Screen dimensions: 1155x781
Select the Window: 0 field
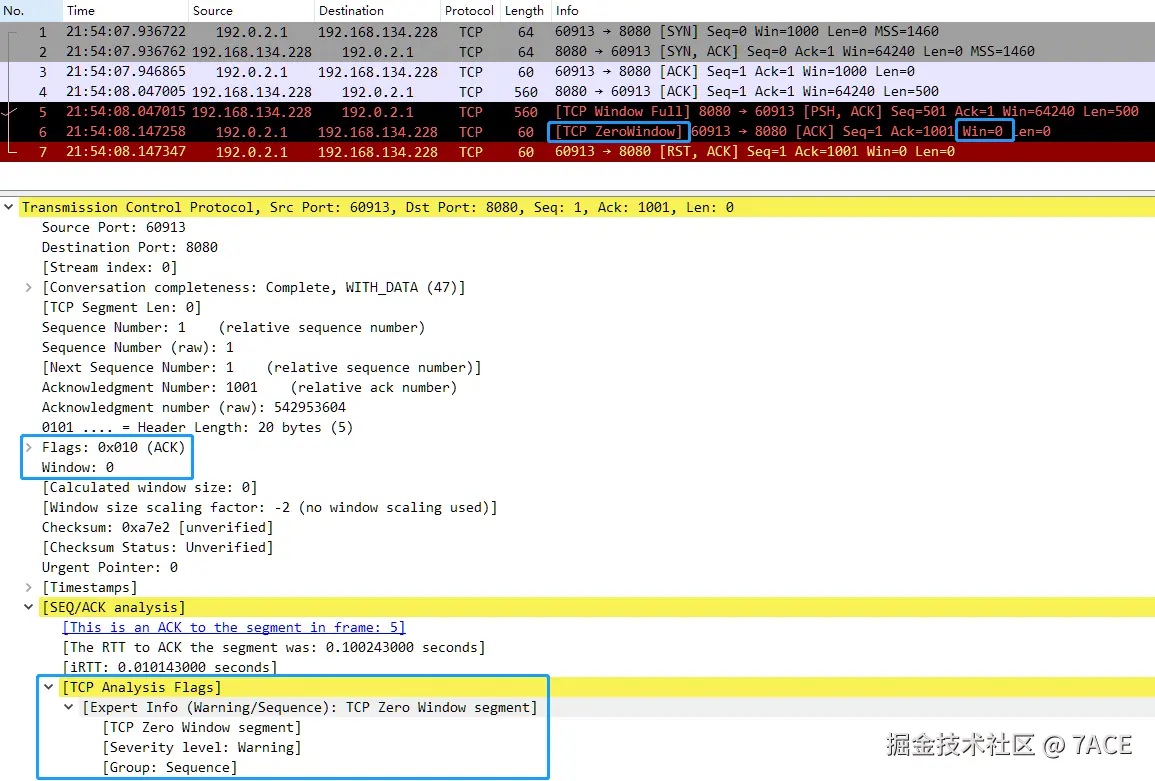click(78, 467)
